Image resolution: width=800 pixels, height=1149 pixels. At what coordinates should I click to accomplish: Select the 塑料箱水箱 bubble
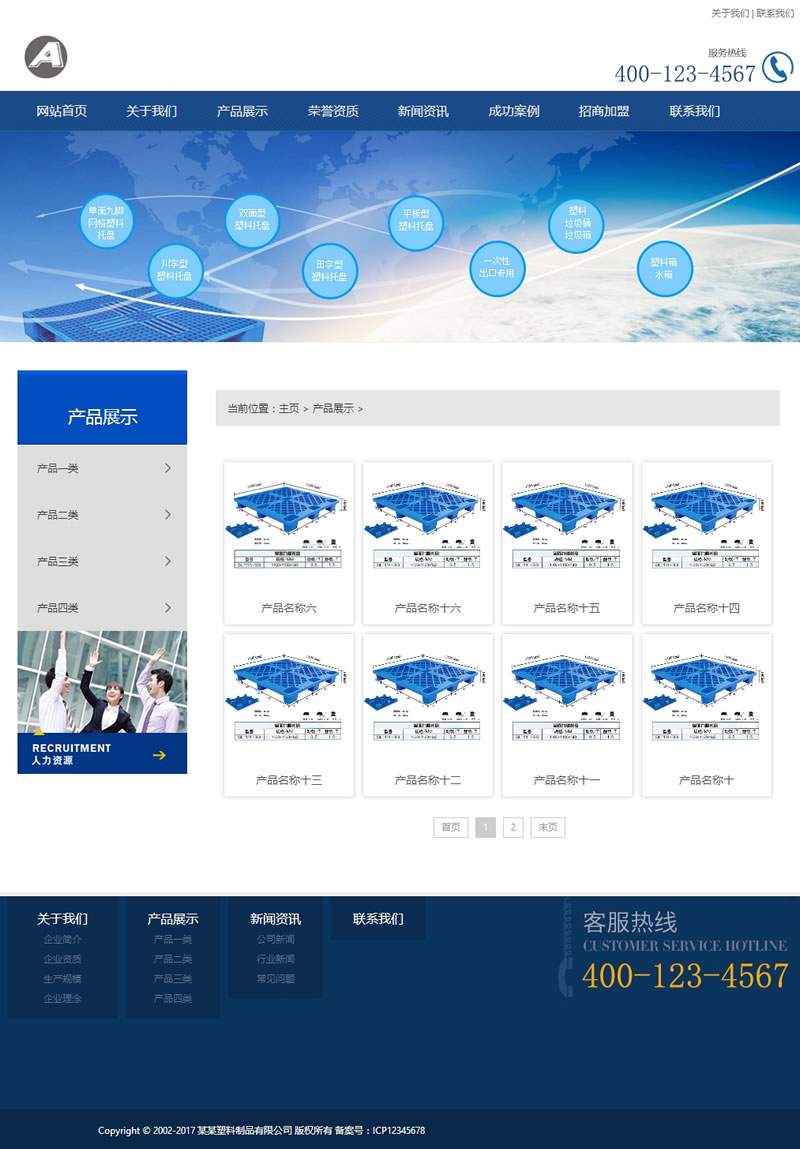click(664, 268)
